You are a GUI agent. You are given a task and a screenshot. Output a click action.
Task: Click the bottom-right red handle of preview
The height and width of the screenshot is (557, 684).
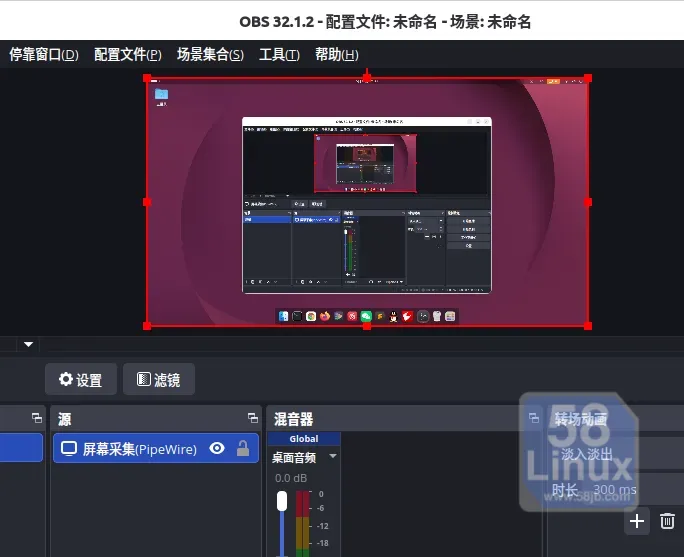[588, 326]
